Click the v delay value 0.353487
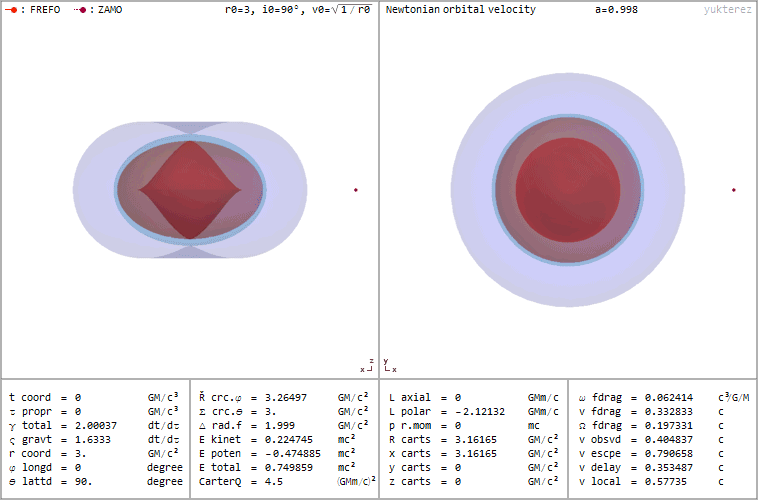 point(669,468)
